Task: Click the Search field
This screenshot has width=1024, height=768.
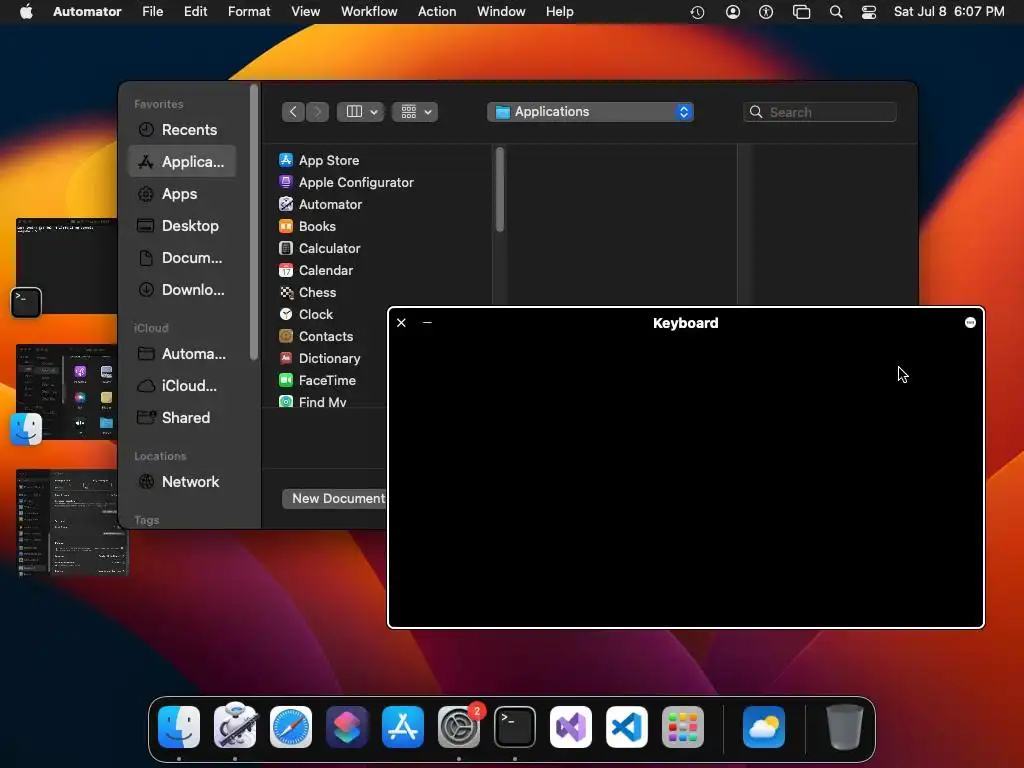Action: (820, 112)
